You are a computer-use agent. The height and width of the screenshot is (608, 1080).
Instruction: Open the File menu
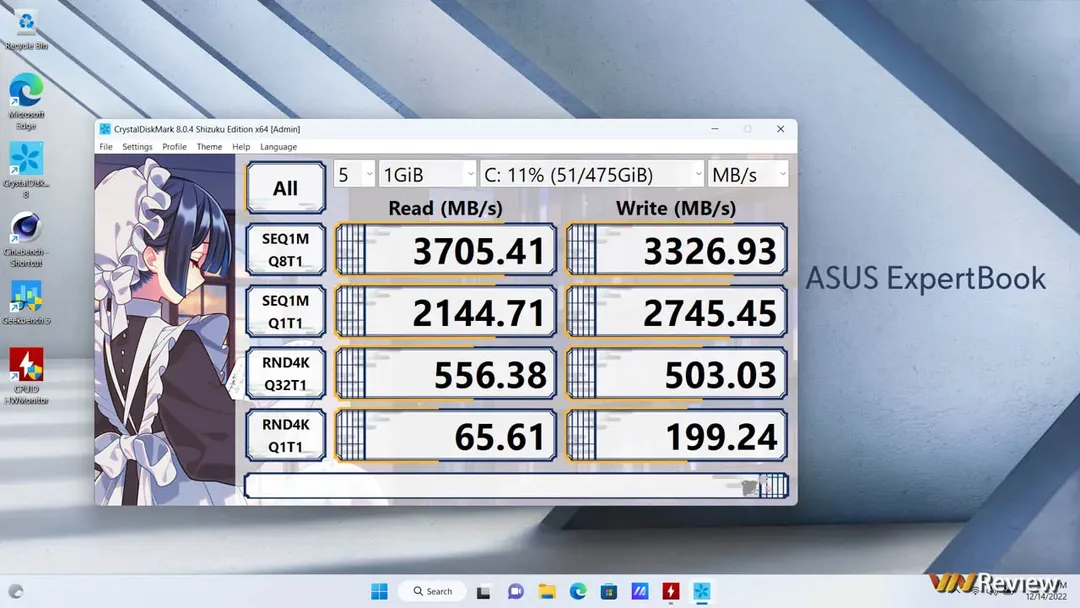click(x=106, y=147)
